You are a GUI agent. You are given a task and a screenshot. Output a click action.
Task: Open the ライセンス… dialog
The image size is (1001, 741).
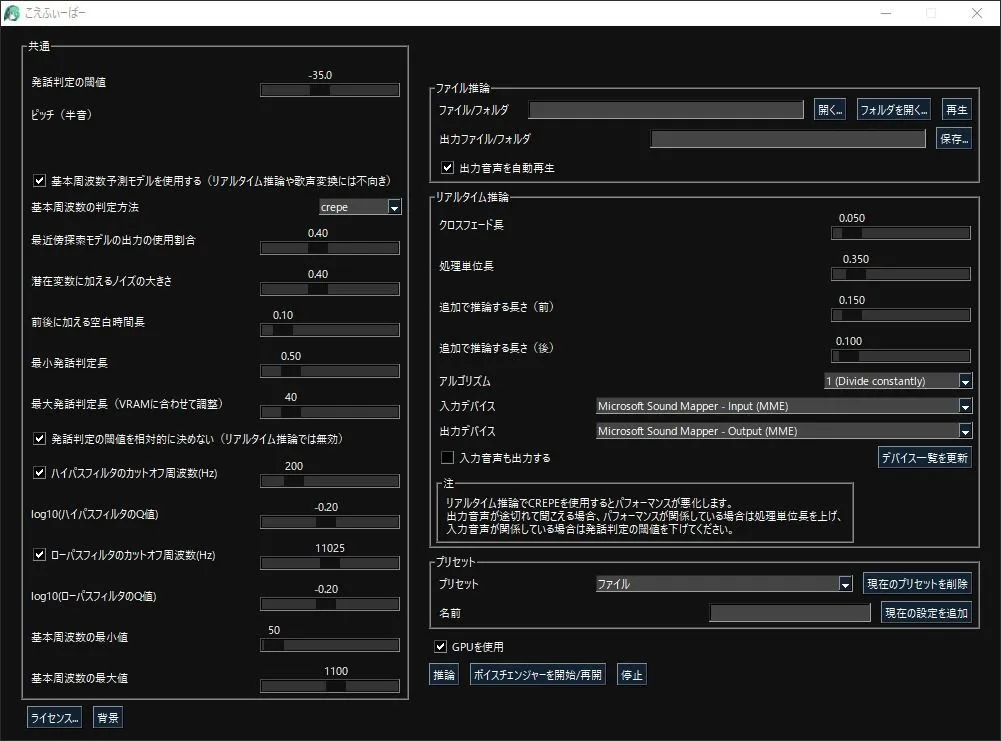53,717
